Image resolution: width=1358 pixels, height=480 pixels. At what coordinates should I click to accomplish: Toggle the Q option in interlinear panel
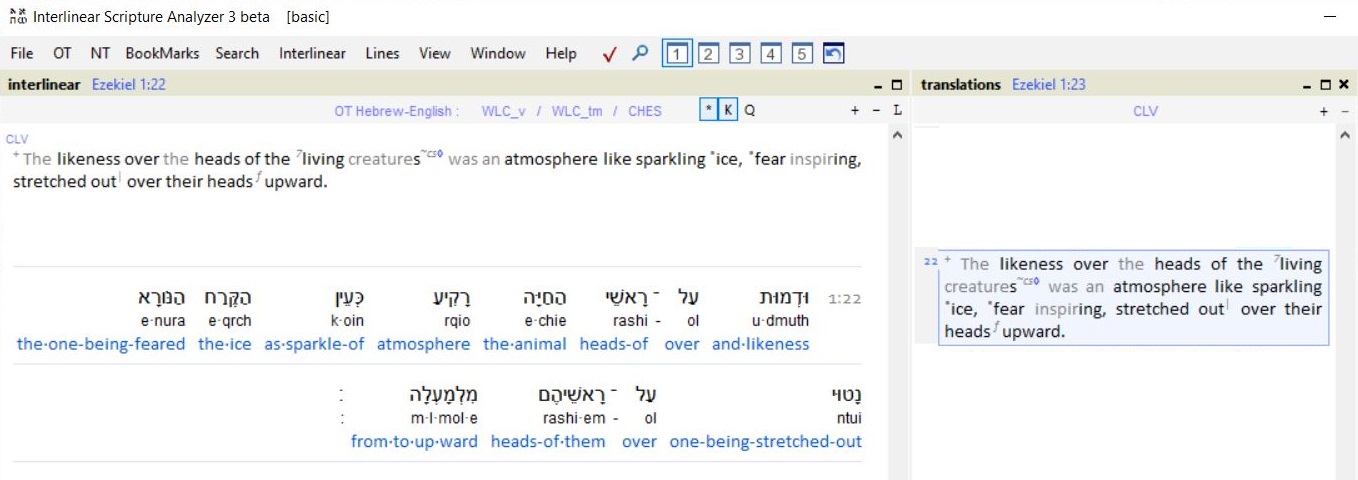coord(749,111)
